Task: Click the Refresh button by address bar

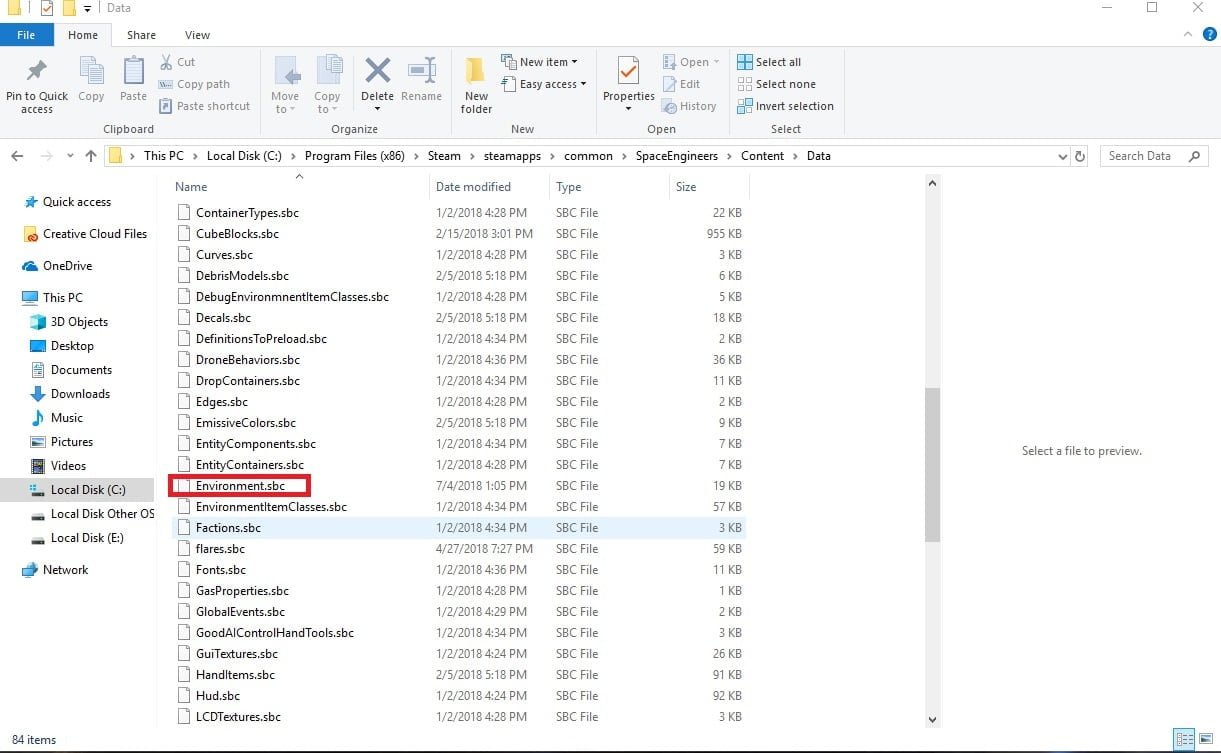Action: click(x=1079, y=156)
